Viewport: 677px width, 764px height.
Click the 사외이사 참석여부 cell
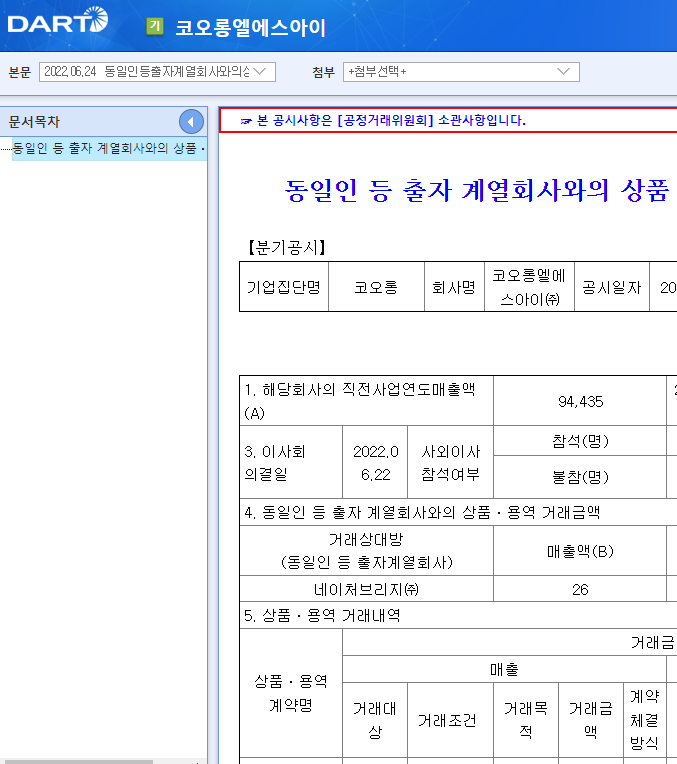[450, 462]
